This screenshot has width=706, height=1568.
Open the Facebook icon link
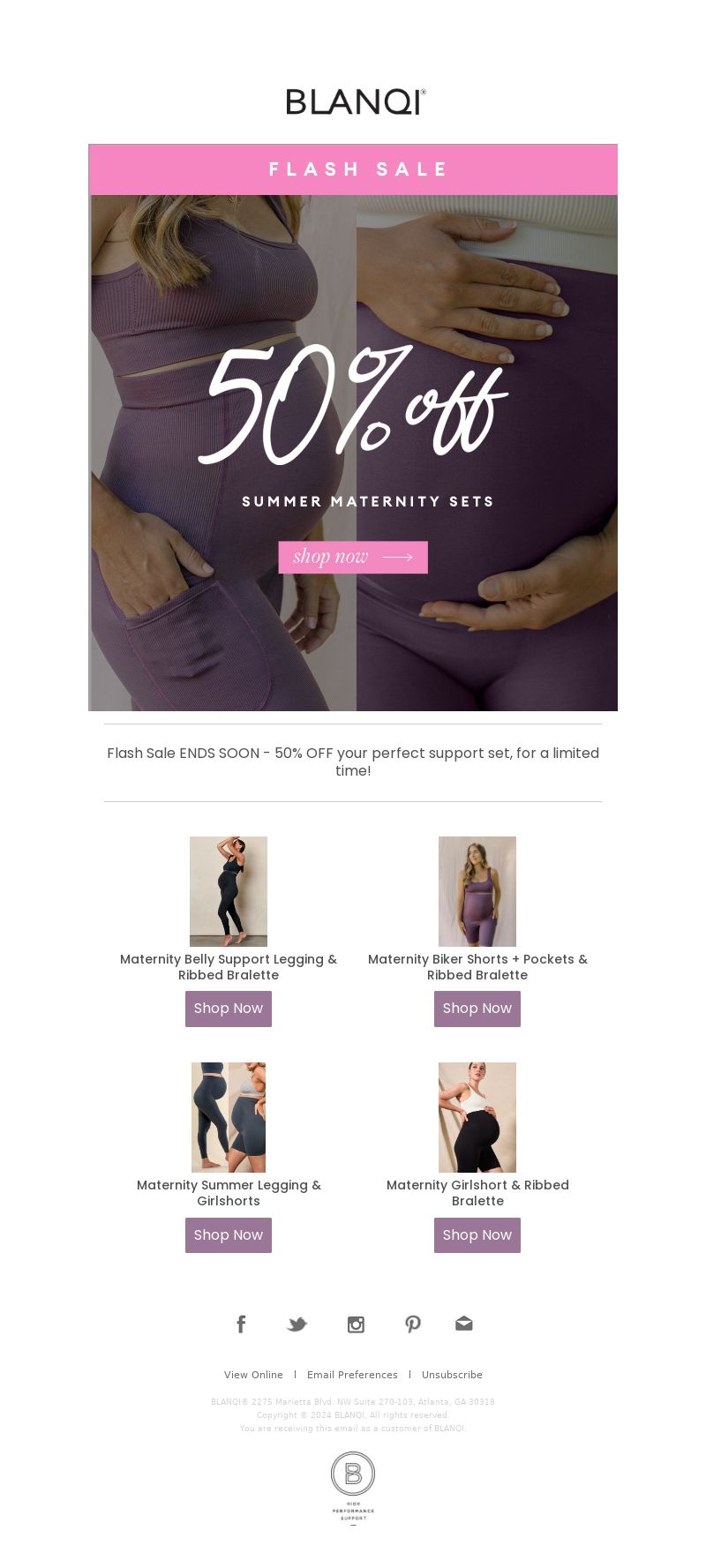tap(241, 1324)
